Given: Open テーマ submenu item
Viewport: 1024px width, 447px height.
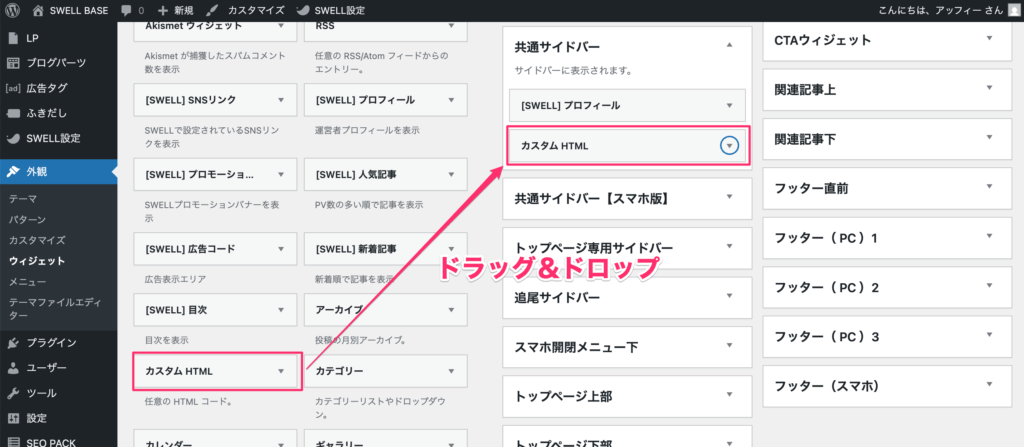Looking at the screenshot, I should click(x=23, y=199).
